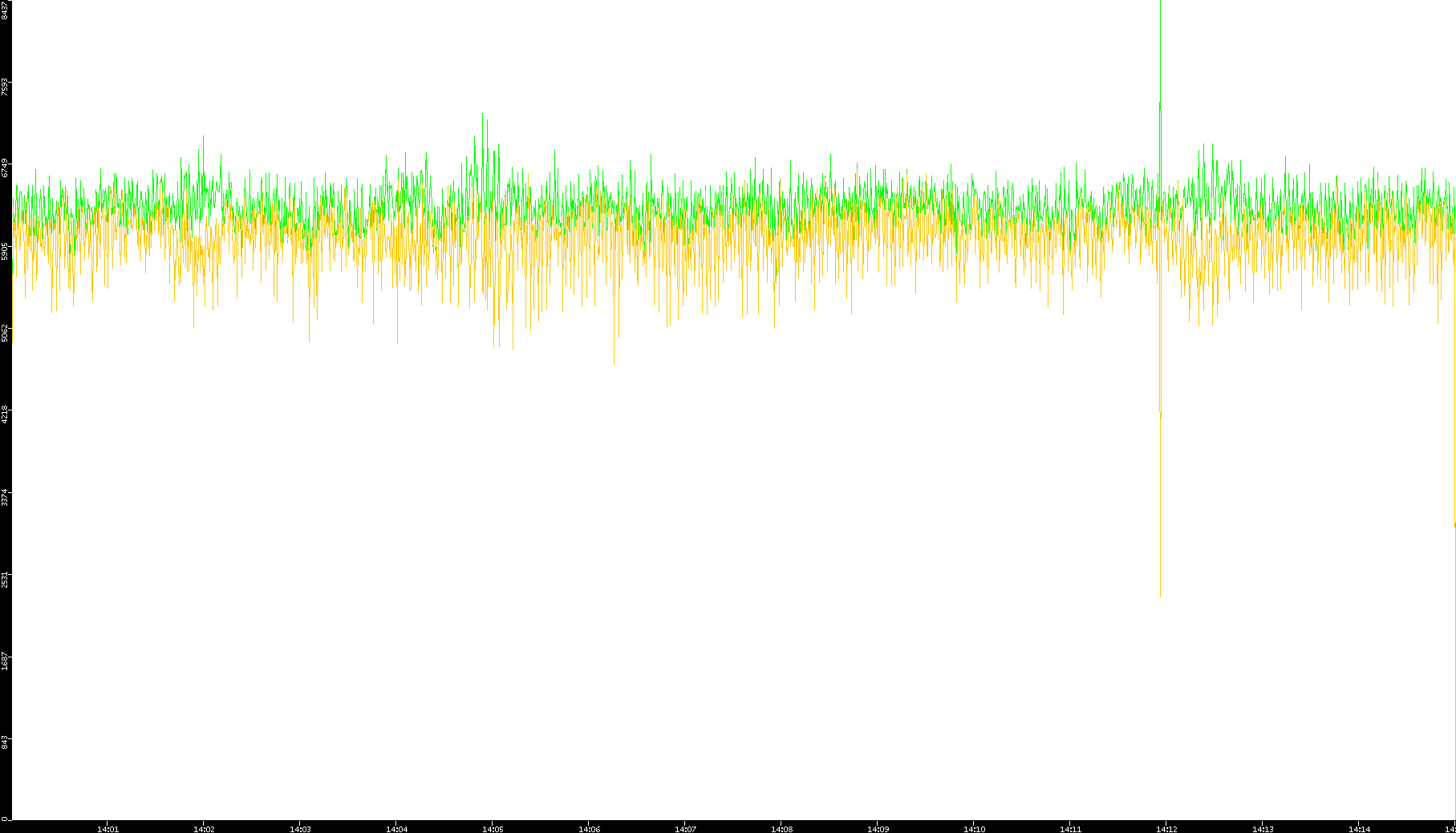Viewport: 1456px width, 833px height.
Task: Click the 7593 value axis label
Action: [x=5, y=87]
